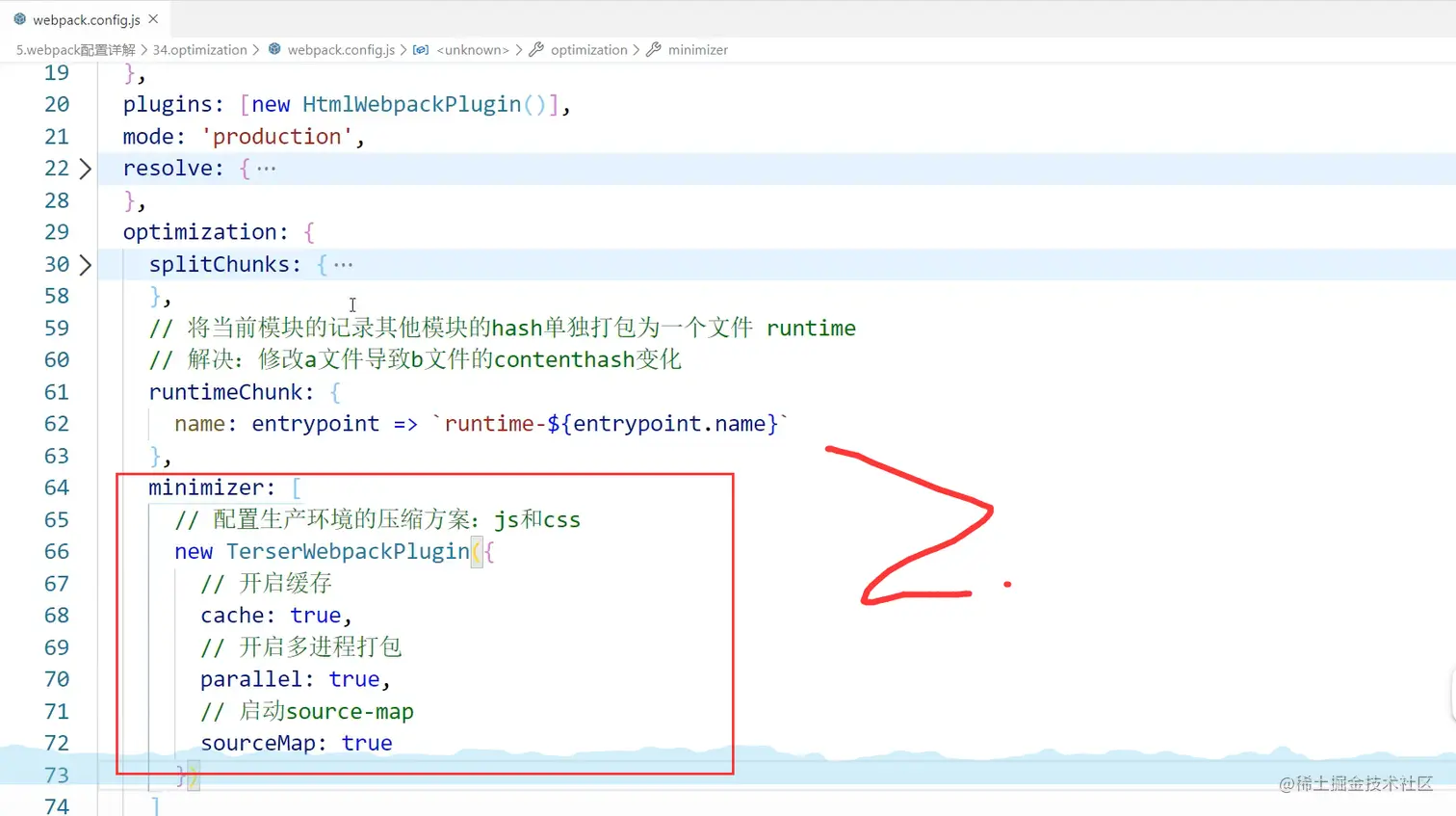Click line number 64

[x=57, y=487]
